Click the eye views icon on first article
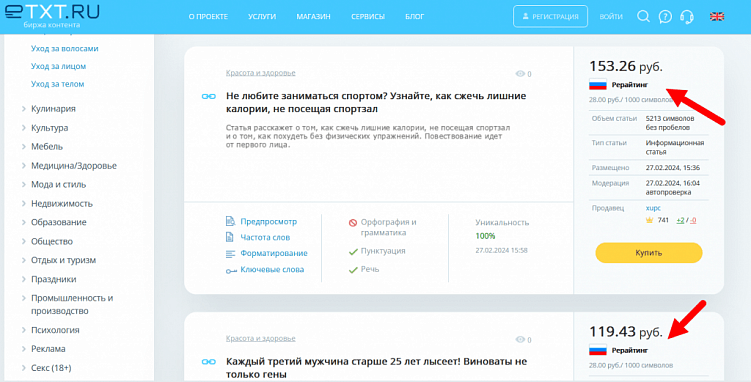The width and height of the screenshot is (751, 382). point(520,74)
